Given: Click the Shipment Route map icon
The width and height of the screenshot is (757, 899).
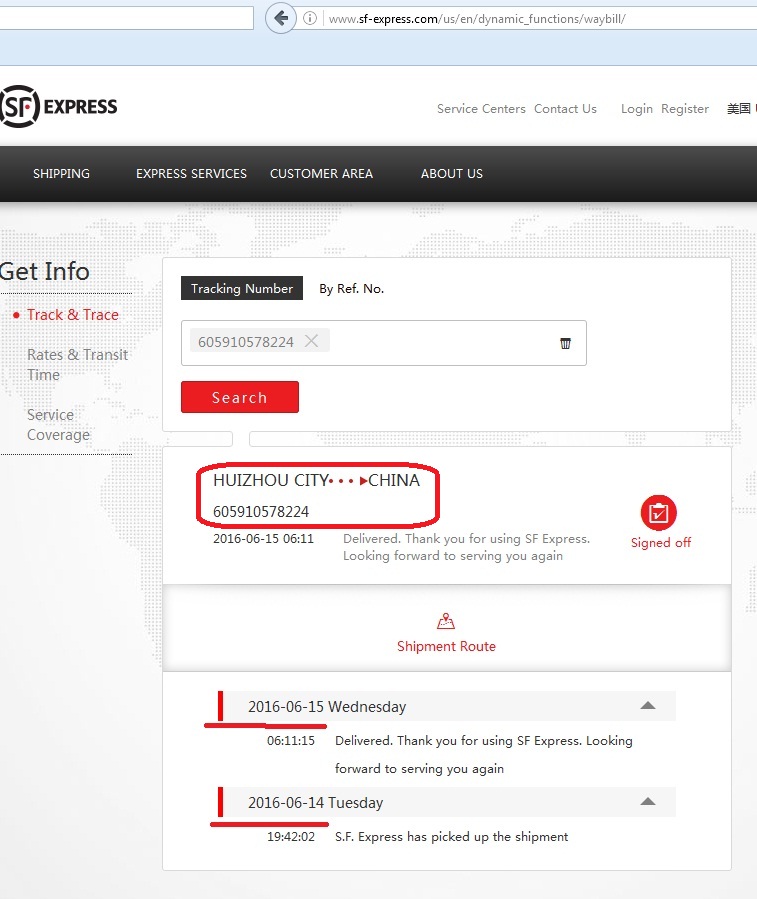Looking at the screenshot, I should 446,621.
